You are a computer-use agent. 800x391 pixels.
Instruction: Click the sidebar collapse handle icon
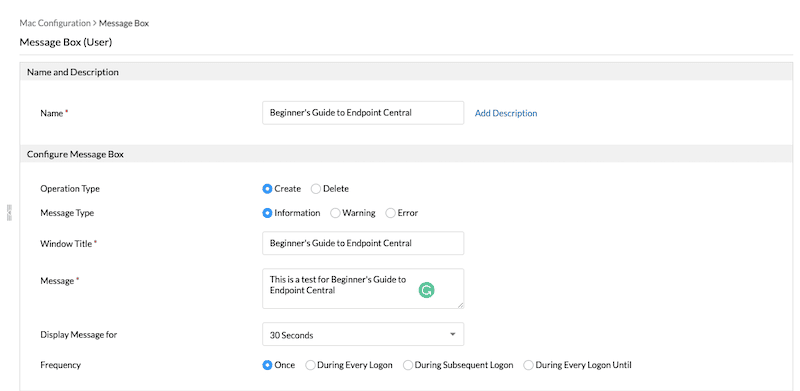coord(9,212)
